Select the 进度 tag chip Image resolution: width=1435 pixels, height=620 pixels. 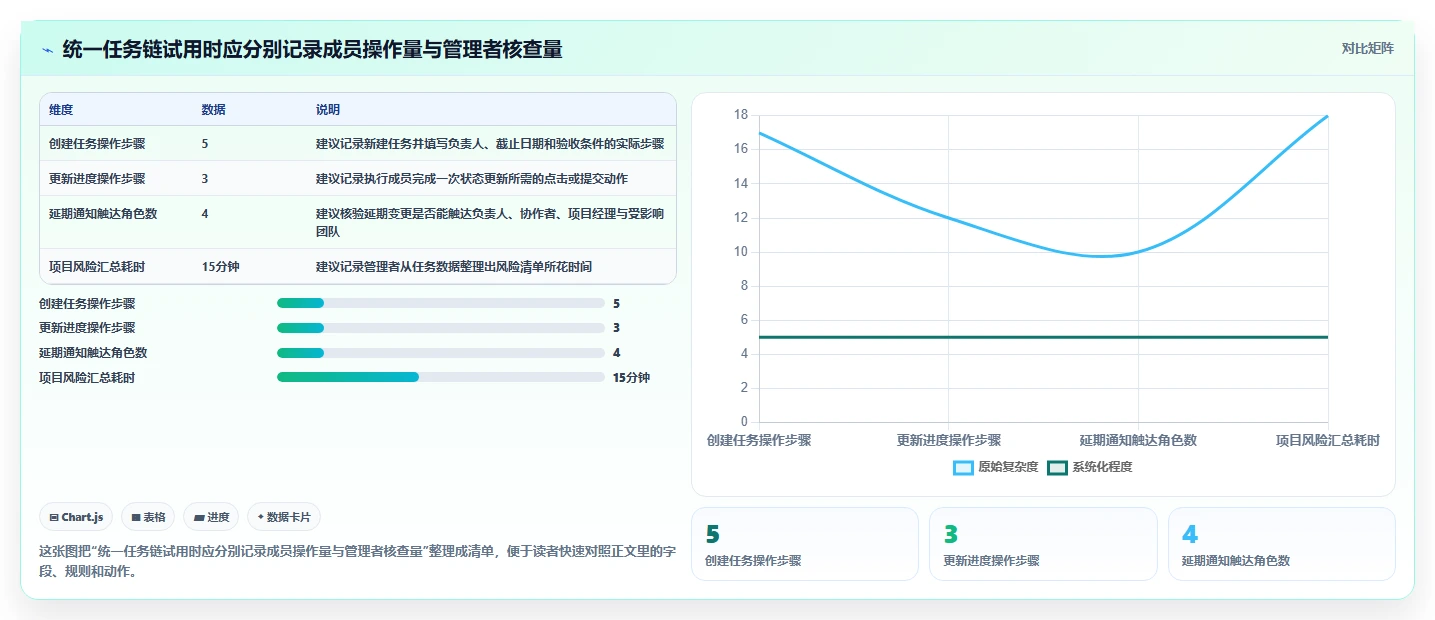click(211, 517)
